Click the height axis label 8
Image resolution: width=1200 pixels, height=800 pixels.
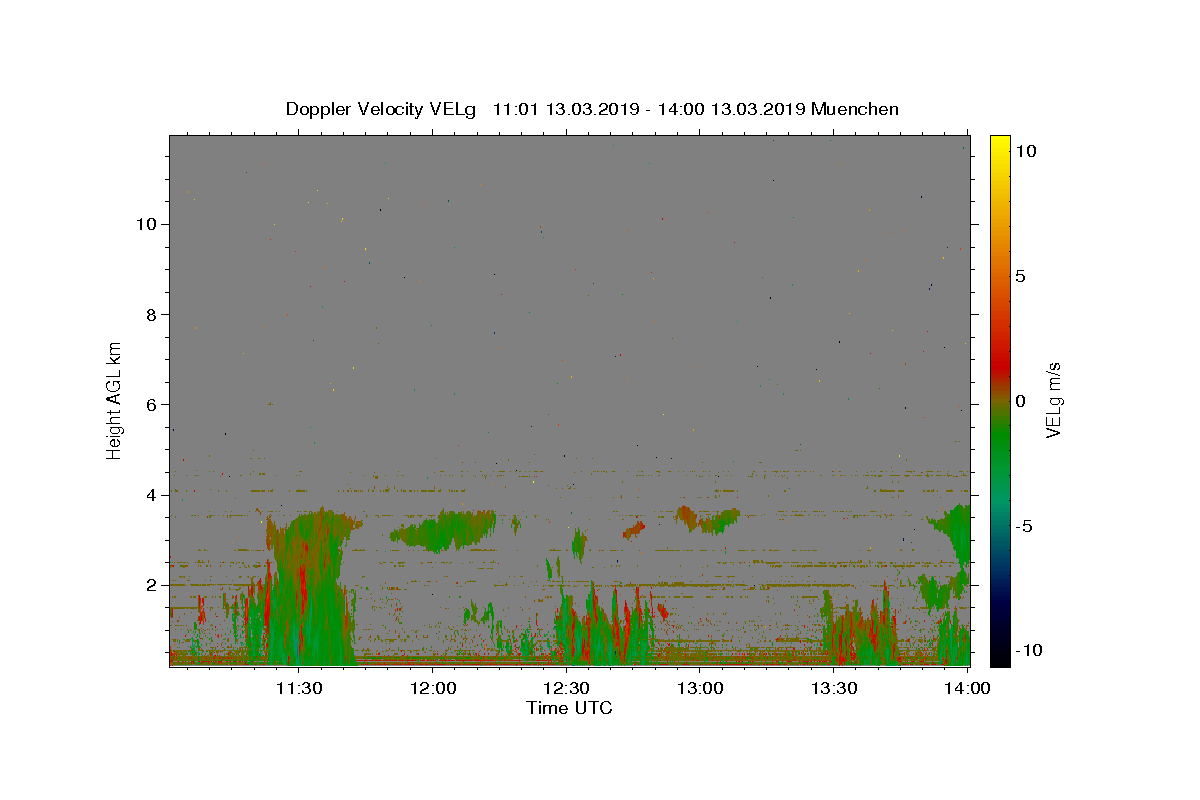(151, 314)
